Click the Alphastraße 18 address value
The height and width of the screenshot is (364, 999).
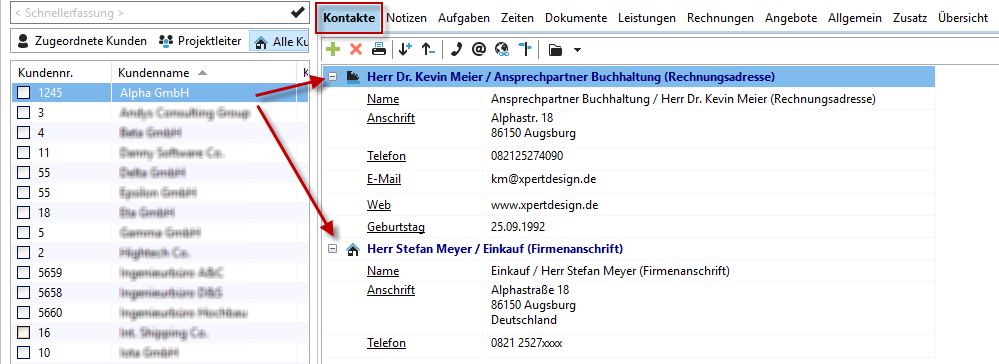tap(529, 290)
